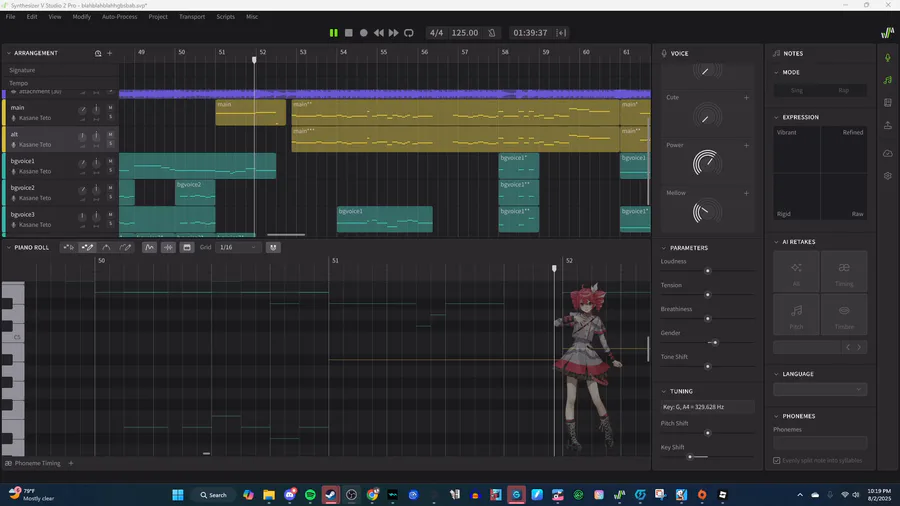Pause playback with the green pause button
The image size is (900, 506).
pyautogui.click(x=333, y=33)
